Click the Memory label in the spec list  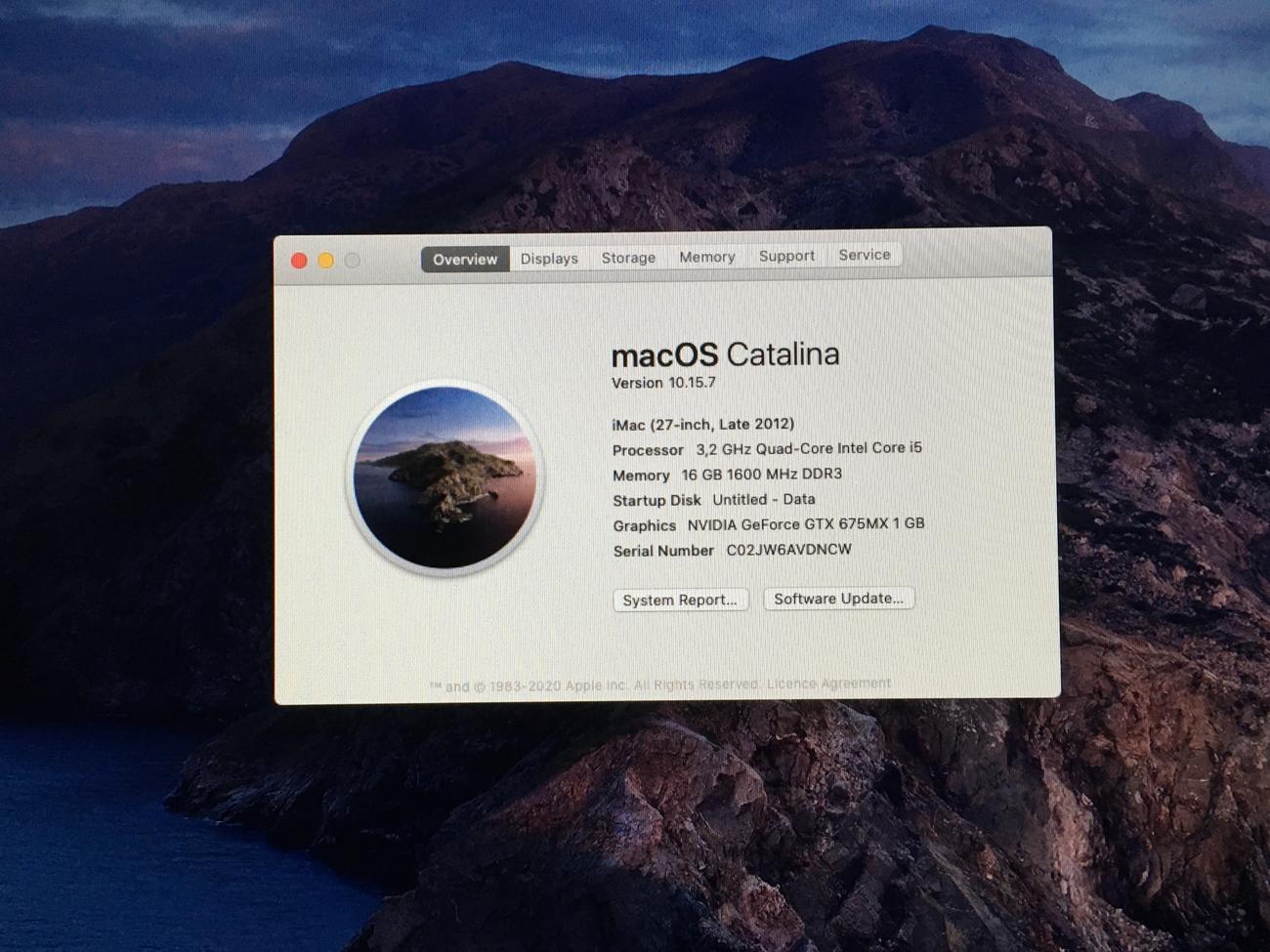(x=641, y=476)
